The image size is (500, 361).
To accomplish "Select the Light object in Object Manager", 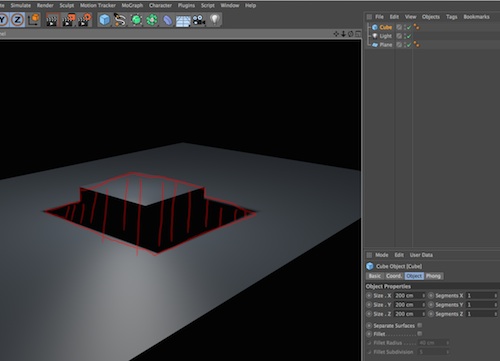I will pyautogui.click(x=386, y=36).
